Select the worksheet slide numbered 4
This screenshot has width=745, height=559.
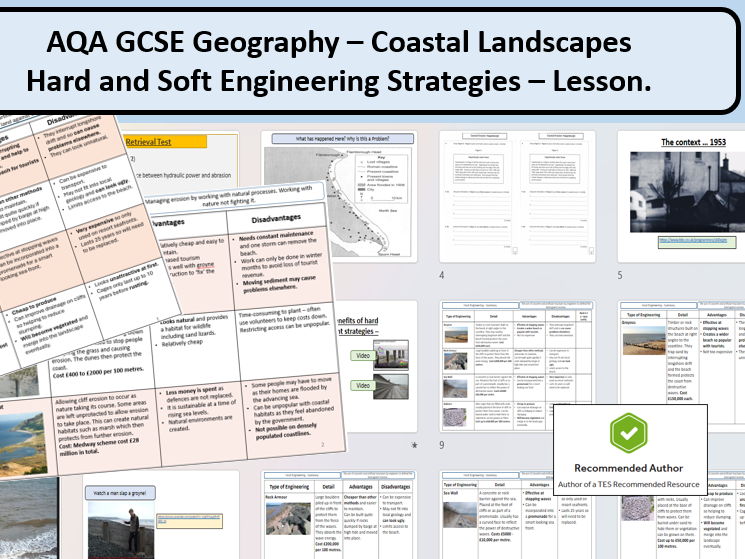517,197
